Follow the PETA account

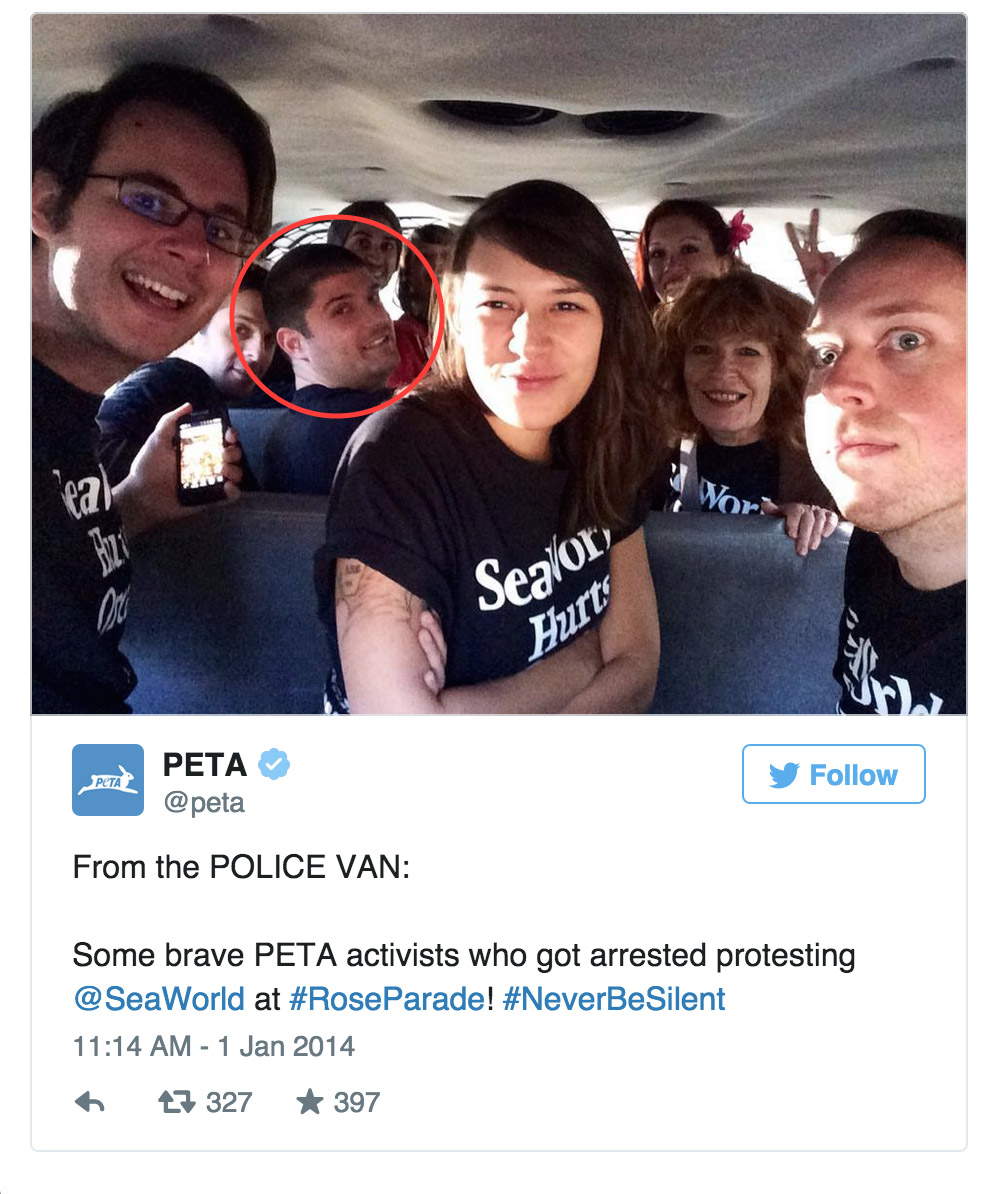pos(834,774)
